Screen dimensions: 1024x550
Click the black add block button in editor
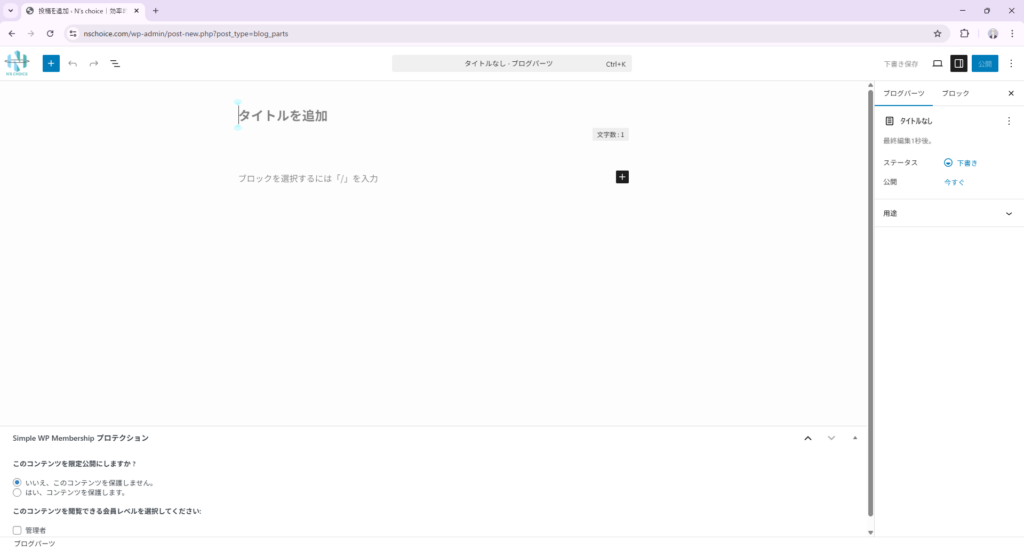[622, 177]
